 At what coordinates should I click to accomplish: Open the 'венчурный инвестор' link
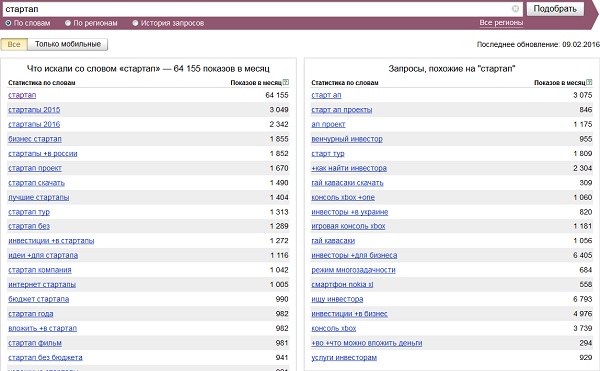pyautogui.click(x=347, y=139)
